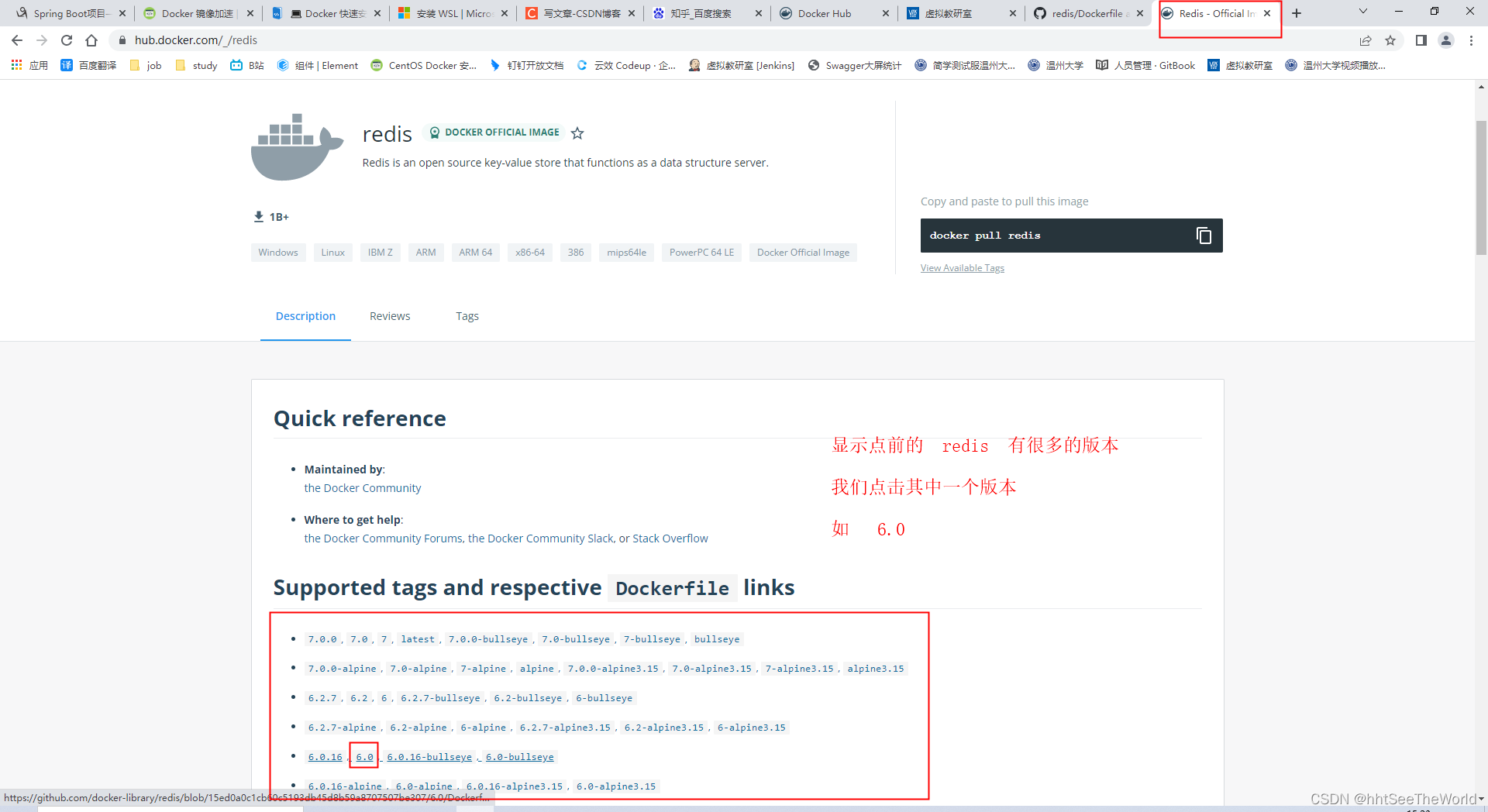1488x812 pixels.
Task: Open the Swagger大屏统计 bookmark
Action: click(855, 66)
